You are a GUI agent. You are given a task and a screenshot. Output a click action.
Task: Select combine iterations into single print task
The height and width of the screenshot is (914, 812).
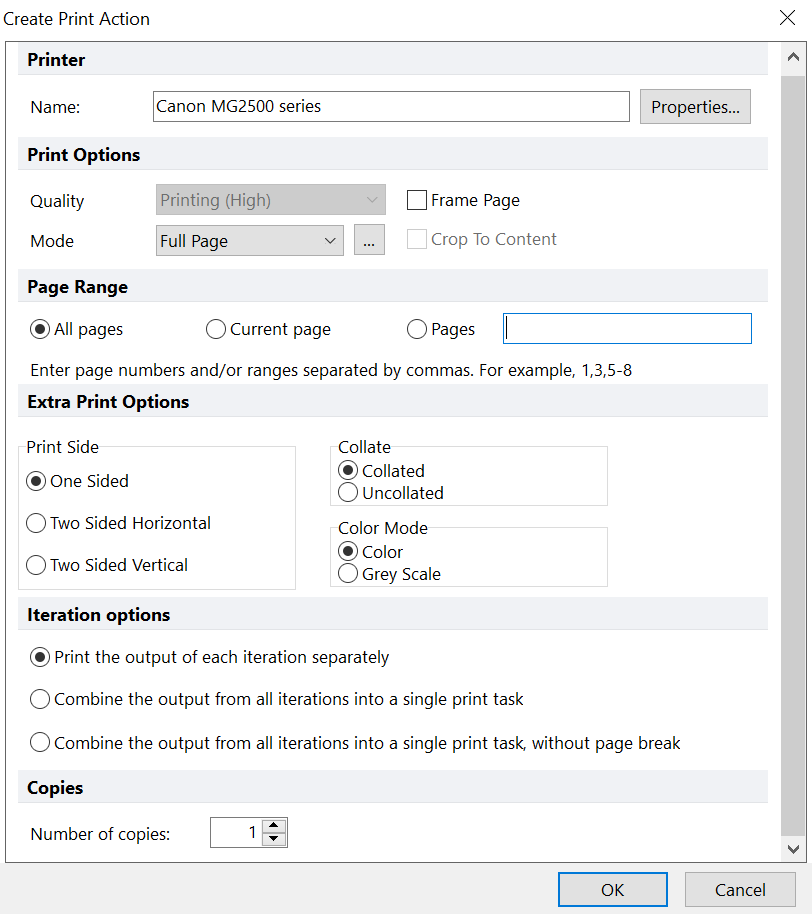click(x=40, y=700)
